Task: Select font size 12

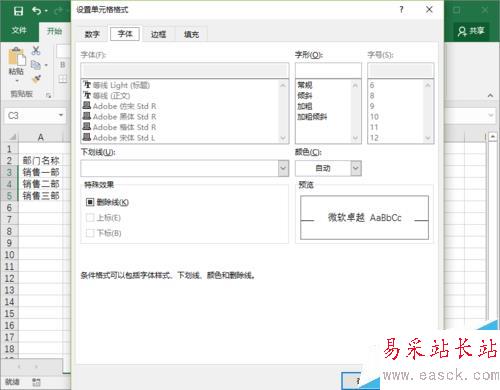Action: (374, 138)
